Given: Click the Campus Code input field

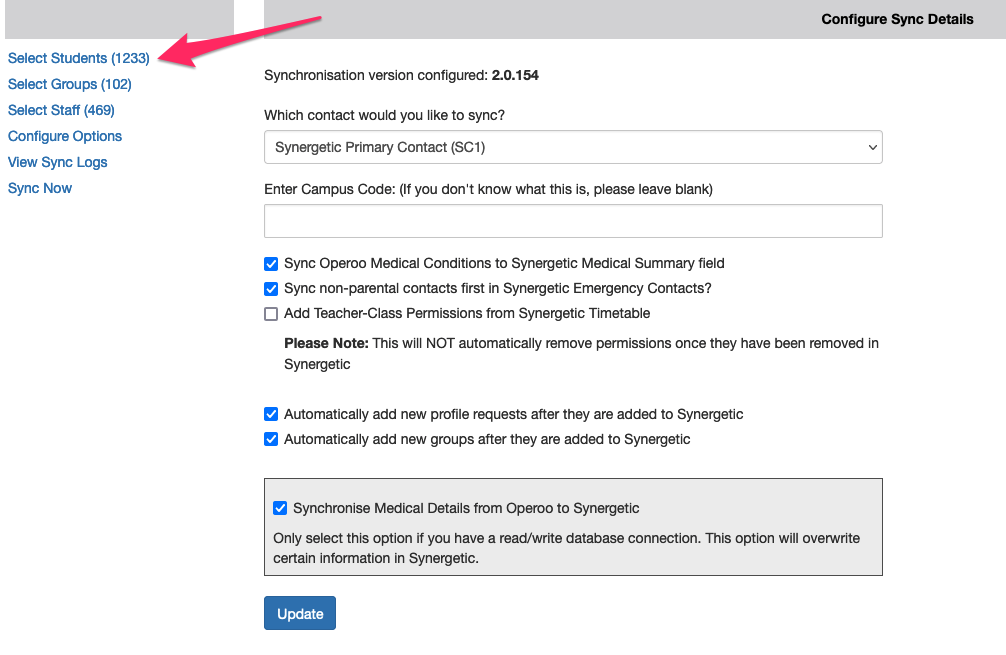Looking at the screenshot, I should [x=573, y=221].
